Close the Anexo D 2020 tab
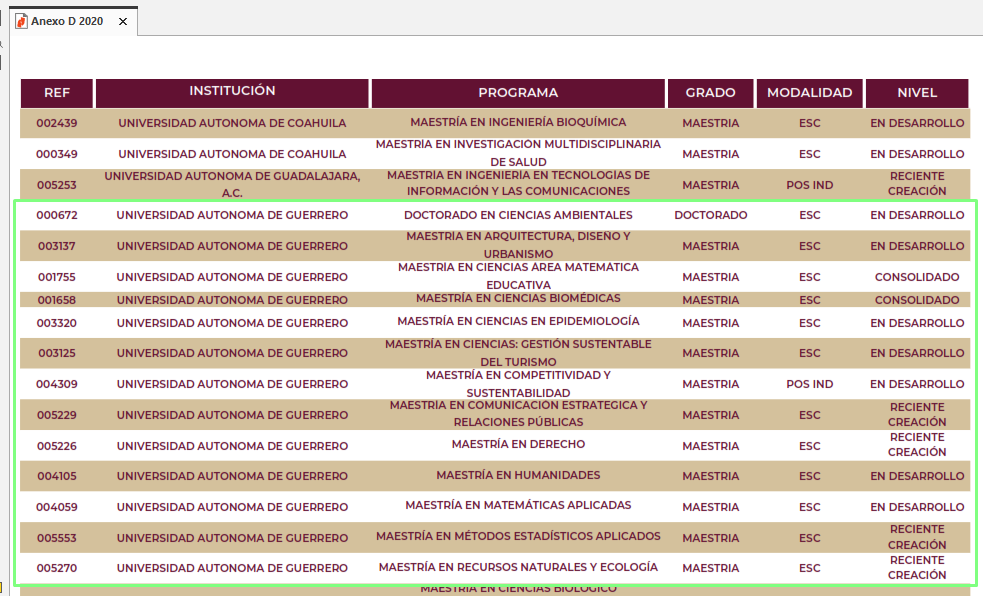Screen dimensions: 983x596 122,21
